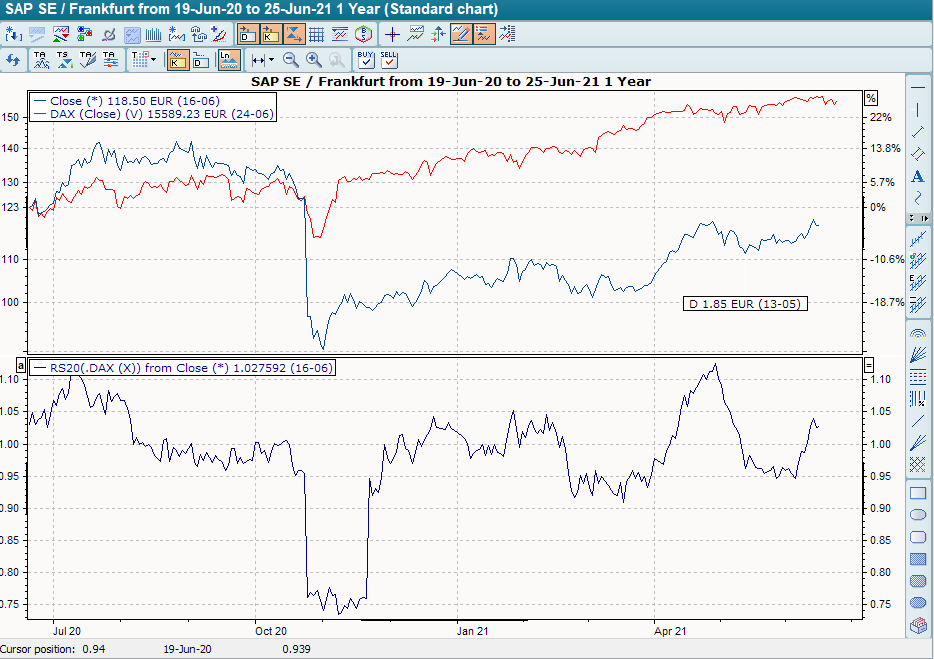This screenshot has height=659, width=934.
Task: Toggle the SELL signals checkbox
Action: point(389,60)
